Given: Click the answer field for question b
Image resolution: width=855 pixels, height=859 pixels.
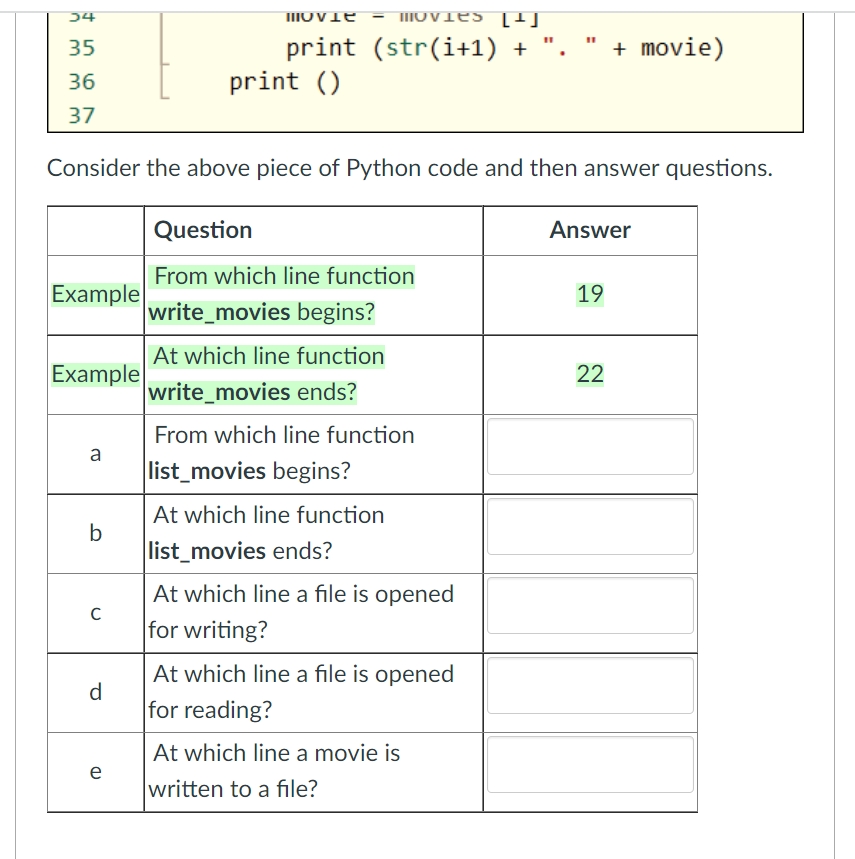Looking at the screenshot, I should pos(589,527).
